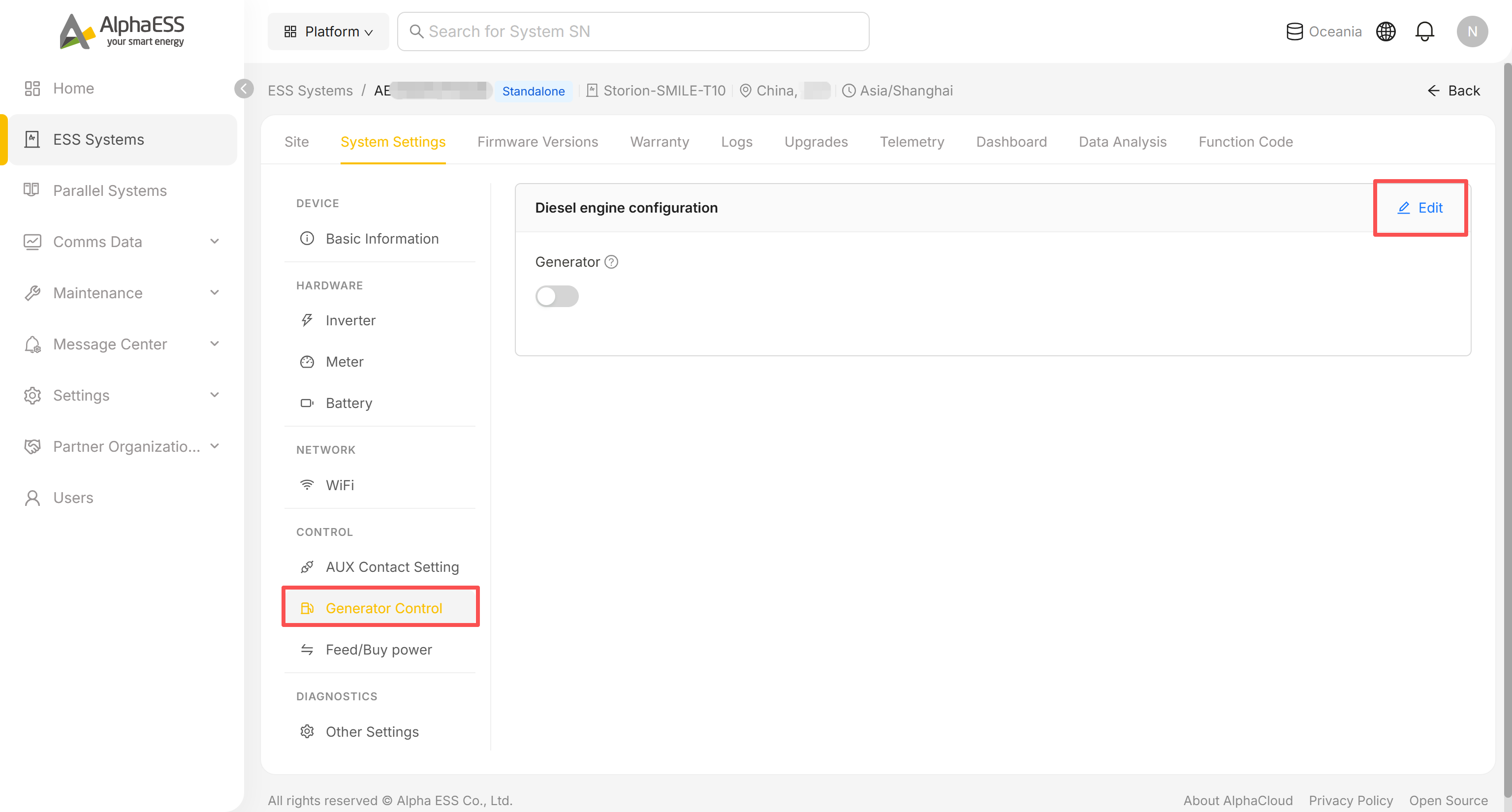
Task: Go Back using the Back link
Action: pos(1453,91)
